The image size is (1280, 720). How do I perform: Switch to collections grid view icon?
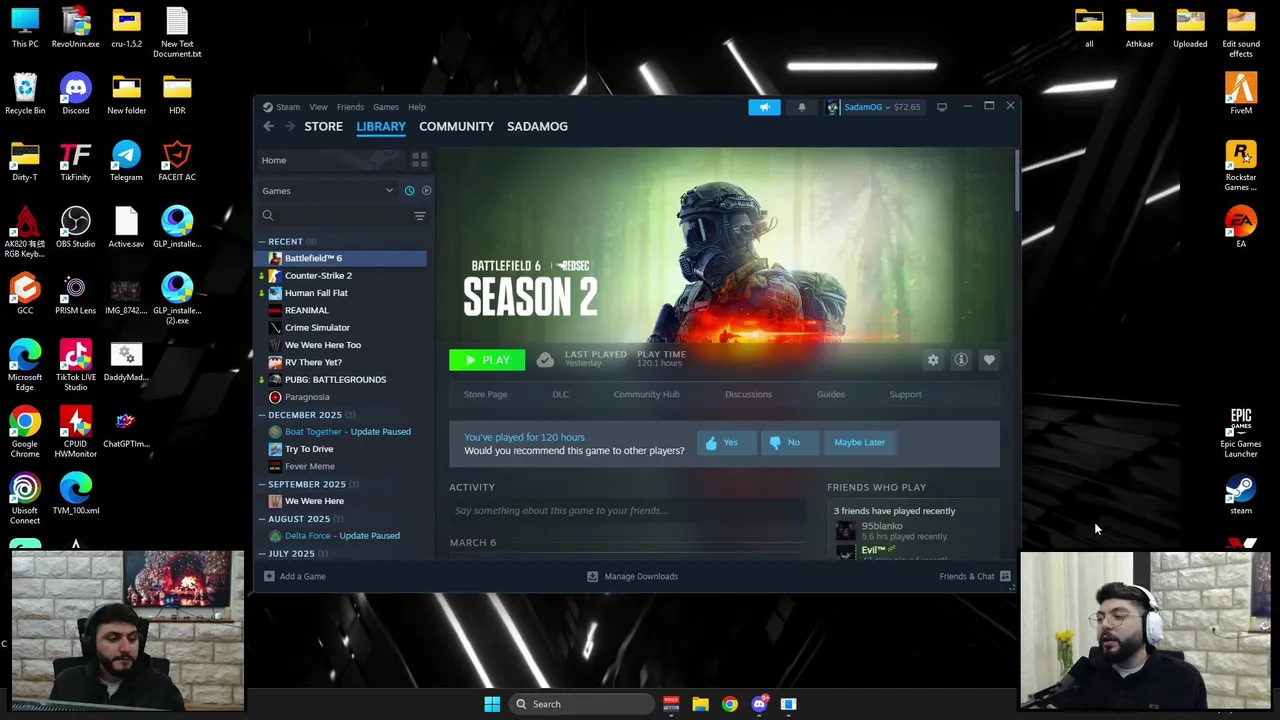(x=420, y=160)
